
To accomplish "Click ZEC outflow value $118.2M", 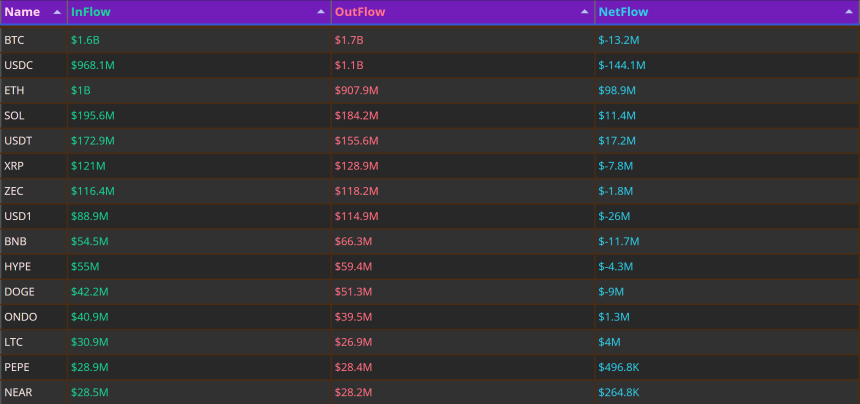I will coord(357,191).
